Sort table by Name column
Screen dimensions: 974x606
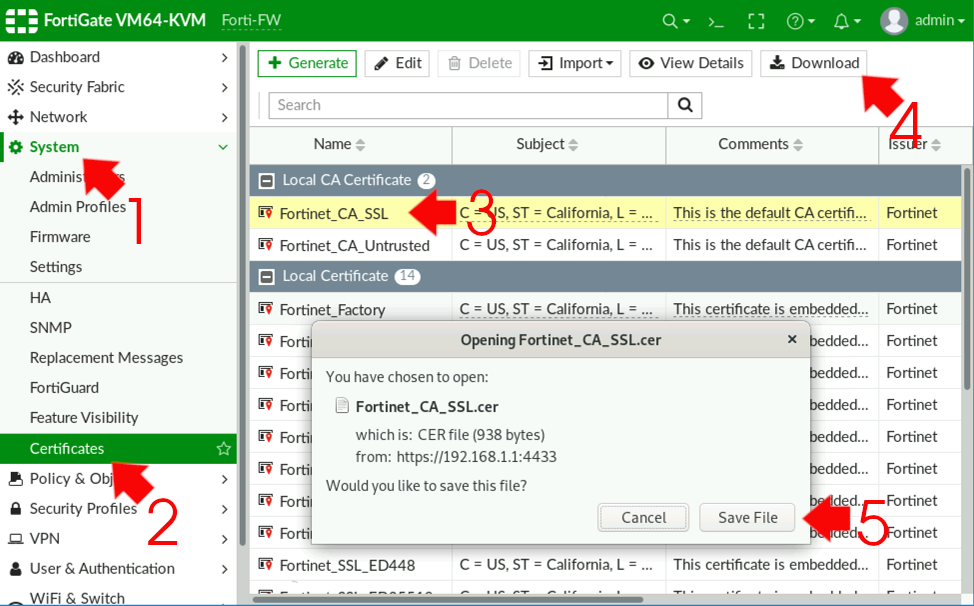(x=339, y=145)
